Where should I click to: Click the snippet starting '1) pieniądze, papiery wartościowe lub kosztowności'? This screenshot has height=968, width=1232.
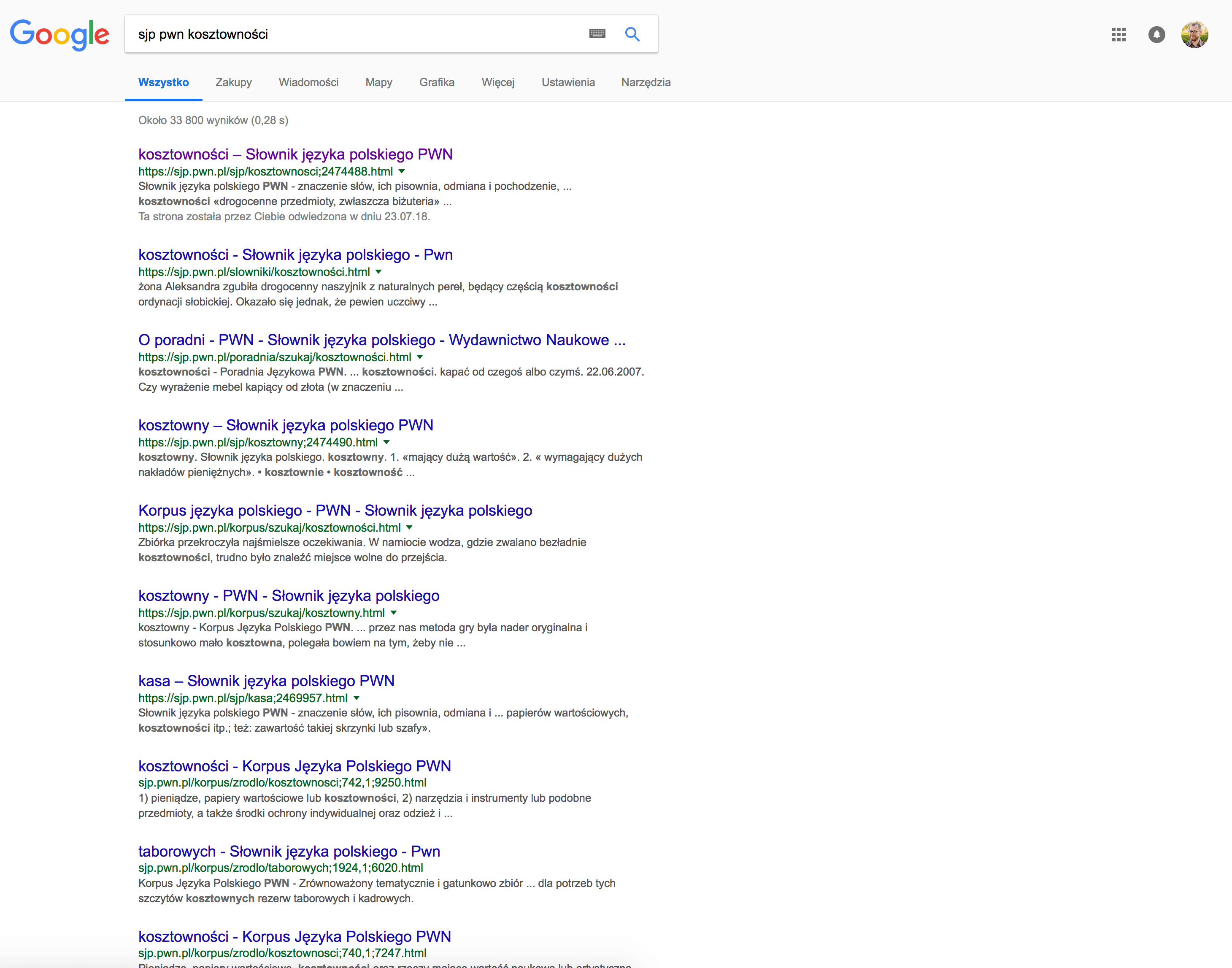pos(365,806)
